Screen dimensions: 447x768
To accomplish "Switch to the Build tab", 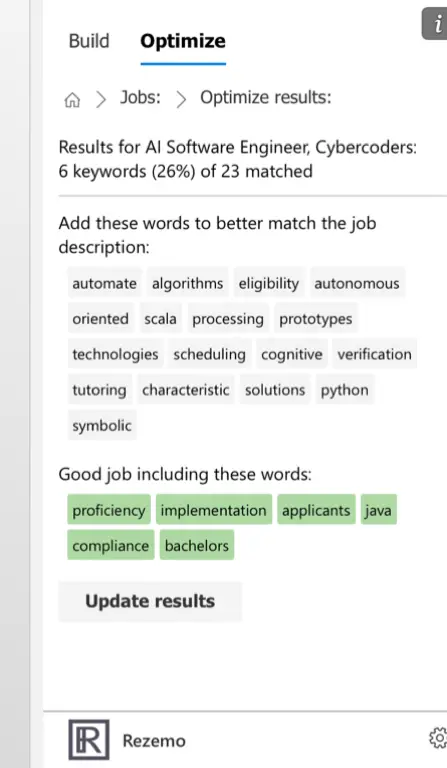I will pyautogui.click(x=89, y=41).
